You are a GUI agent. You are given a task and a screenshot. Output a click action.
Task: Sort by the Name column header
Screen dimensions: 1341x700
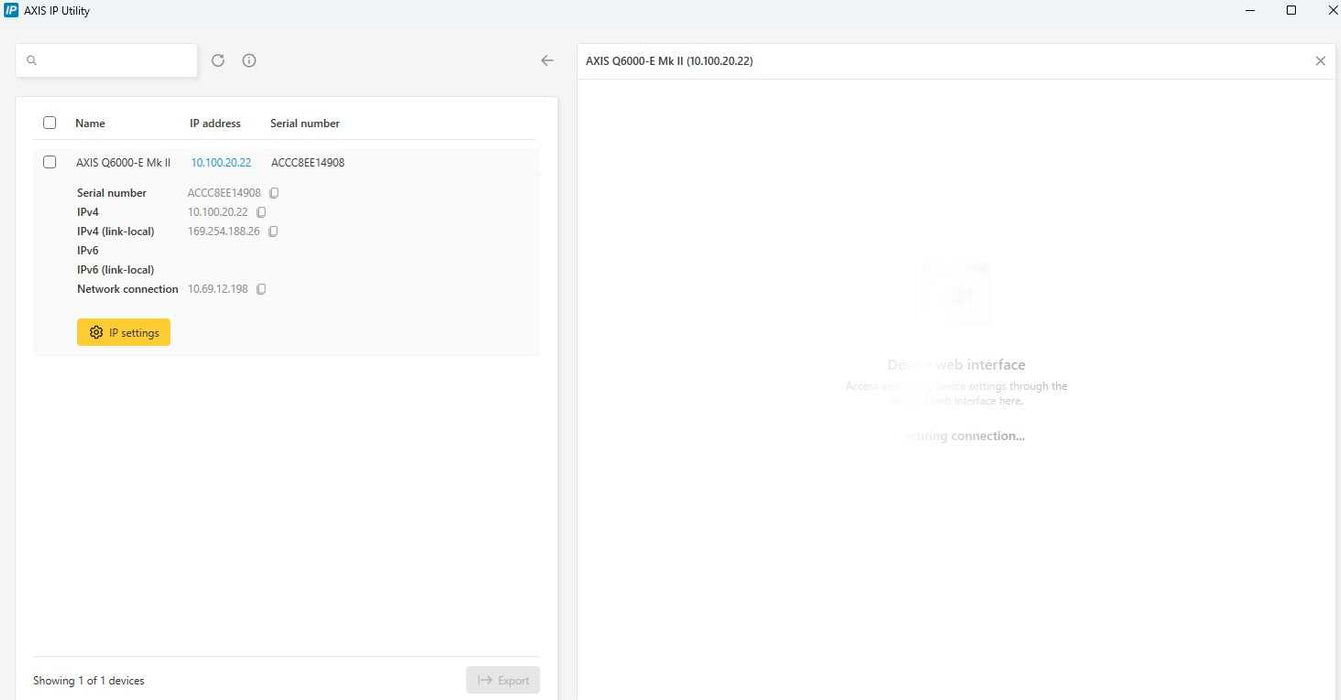pyautogui.click(x=90, y=123)
